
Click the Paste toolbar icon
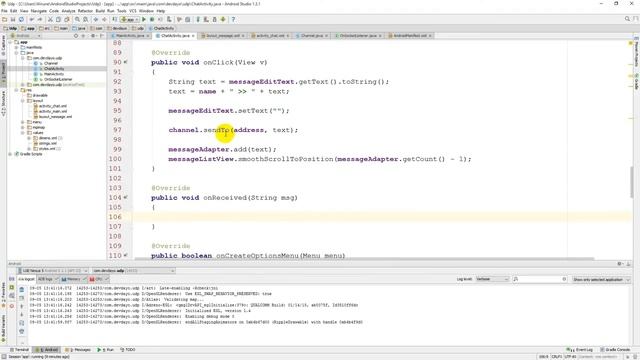[x=67, y=19]
